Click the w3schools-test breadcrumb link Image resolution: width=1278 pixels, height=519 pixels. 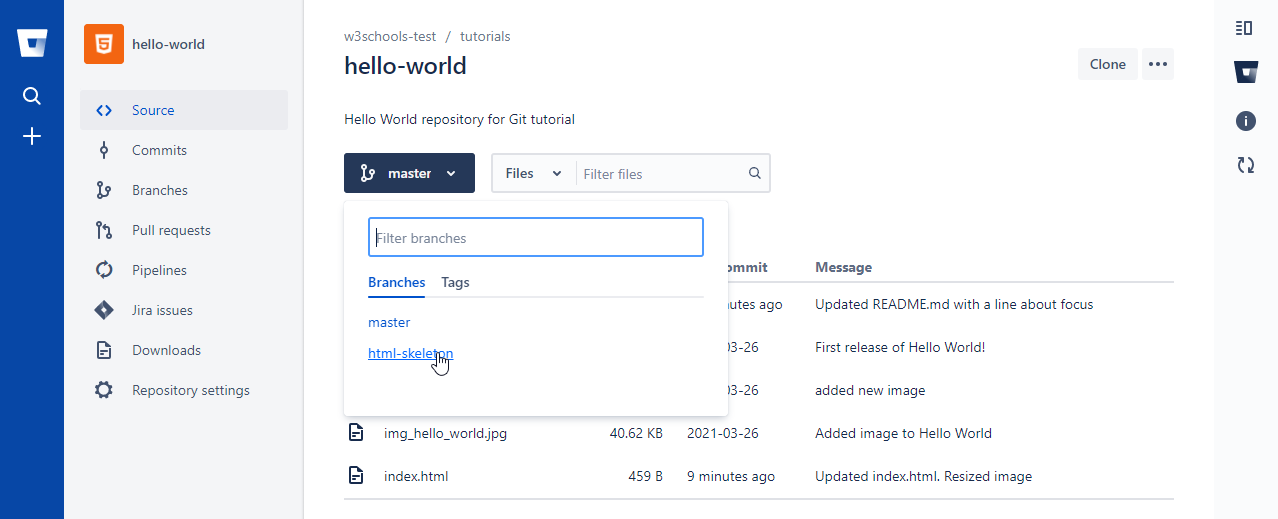point(390,36)
